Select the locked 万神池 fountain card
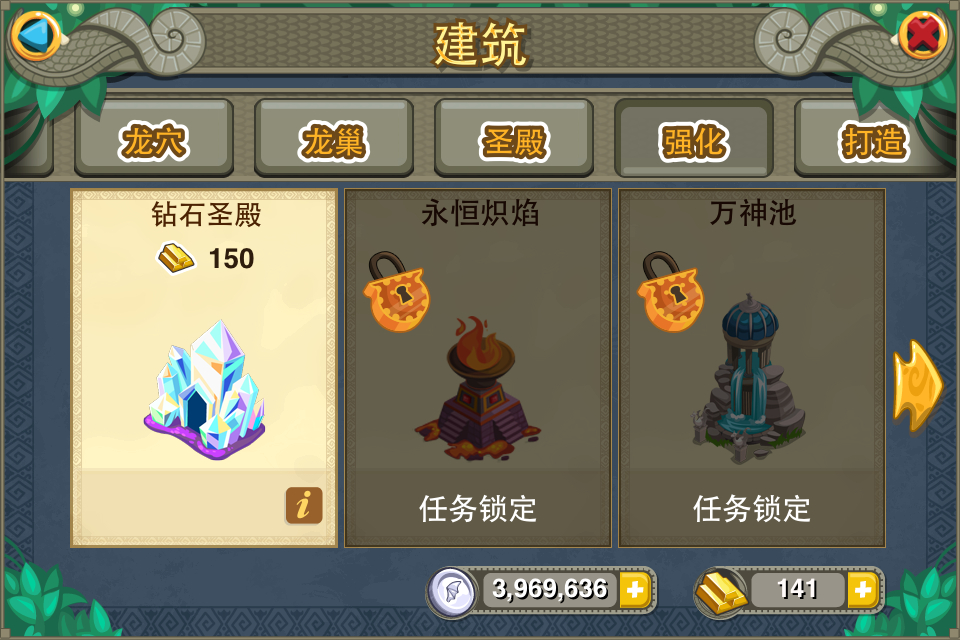The width and height of the screenshot is (960, 640). tap(752, 367)
